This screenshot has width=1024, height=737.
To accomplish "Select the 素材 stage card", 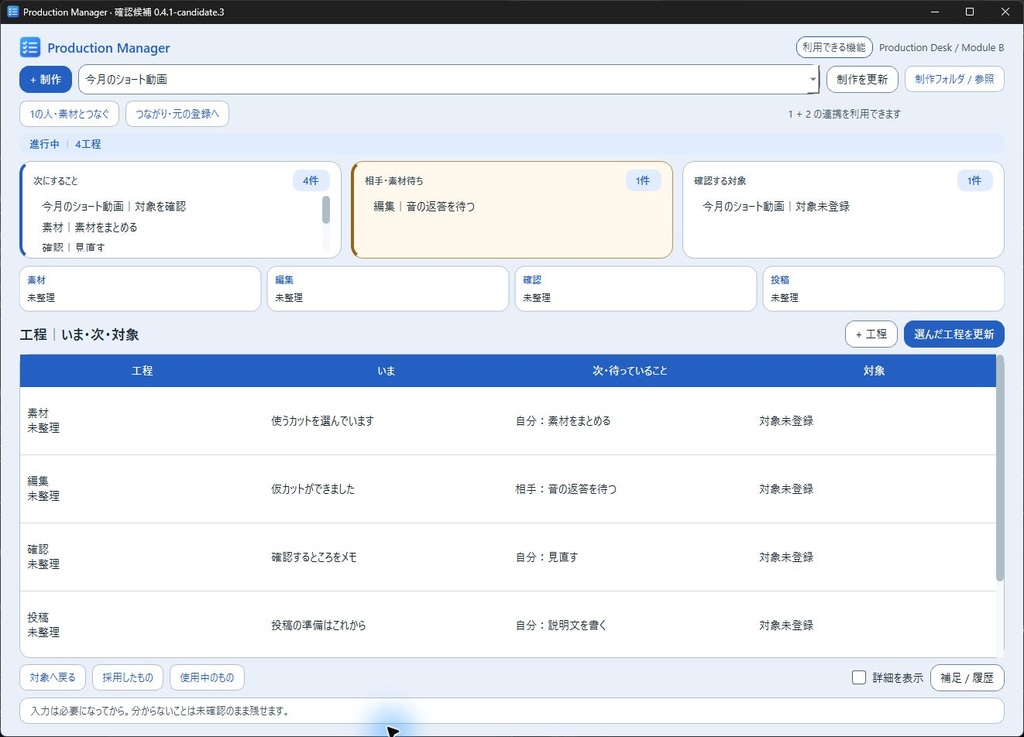I will (140, 289).
